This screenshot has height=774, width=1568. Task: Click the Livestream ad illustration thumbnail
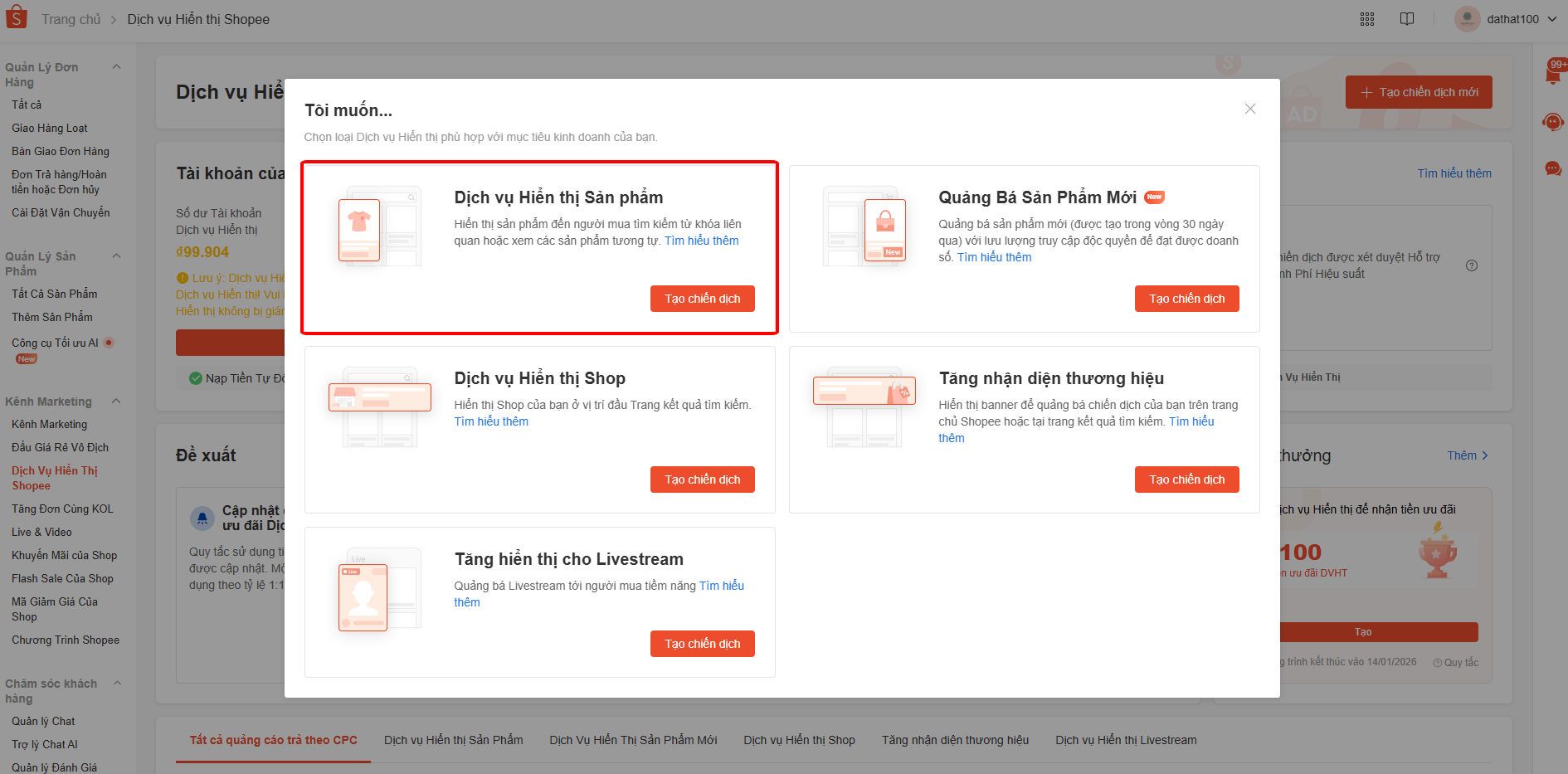coord(363,597)
